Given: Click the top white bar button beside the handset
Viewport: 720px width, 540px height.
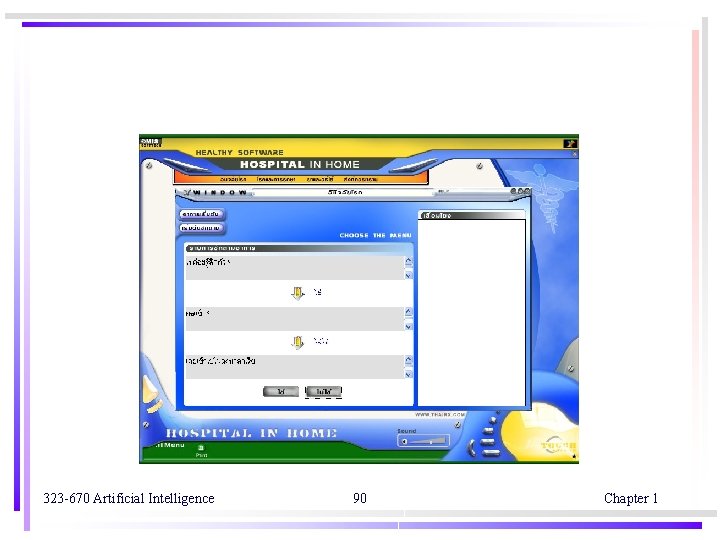Looking at the screenshot, I should [x=488, y=431].
